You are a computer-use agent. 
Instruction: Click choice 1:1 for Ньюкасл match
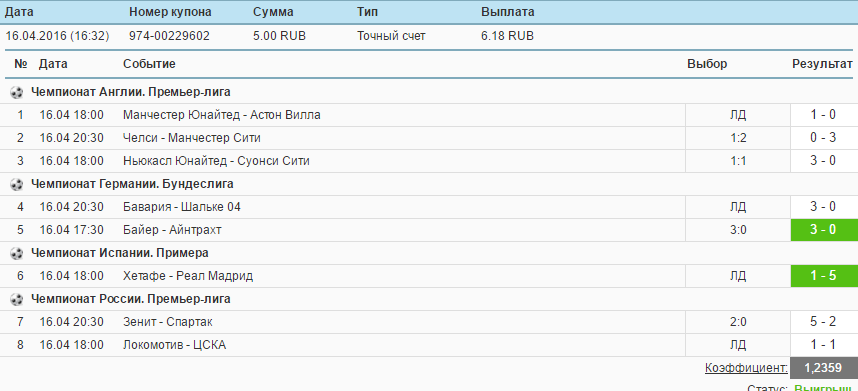[738, 161]
